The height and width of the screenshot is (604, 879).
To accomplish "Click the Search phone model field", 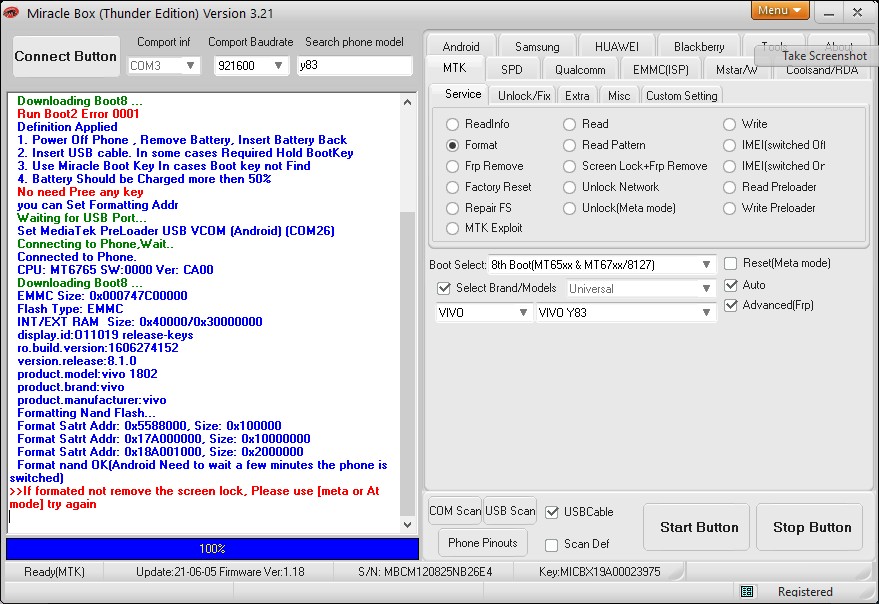I will (x=355, y=65).
